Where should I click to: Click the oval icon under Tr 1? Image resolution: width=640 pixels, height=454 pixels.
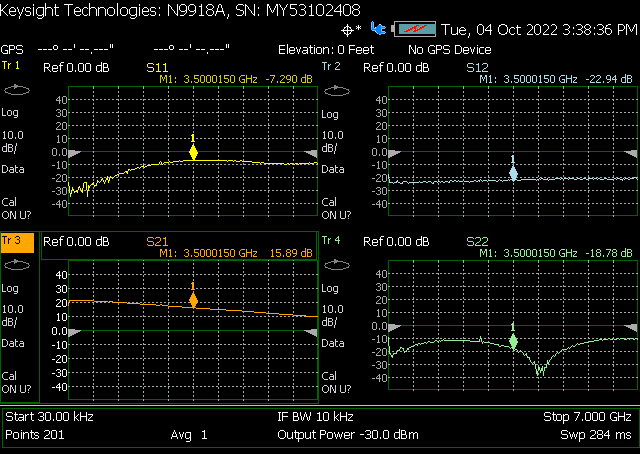click(14, 90)
